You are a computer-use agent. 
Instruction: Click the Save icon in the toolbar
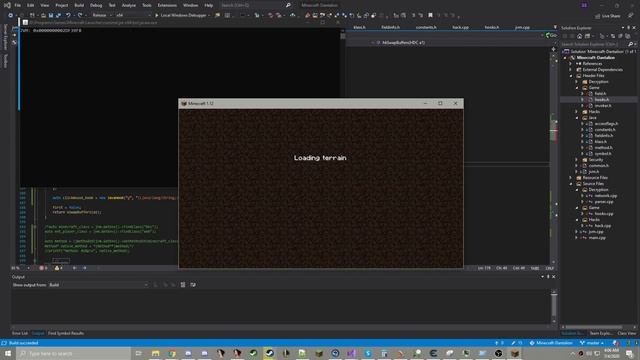tap(51, 16)
